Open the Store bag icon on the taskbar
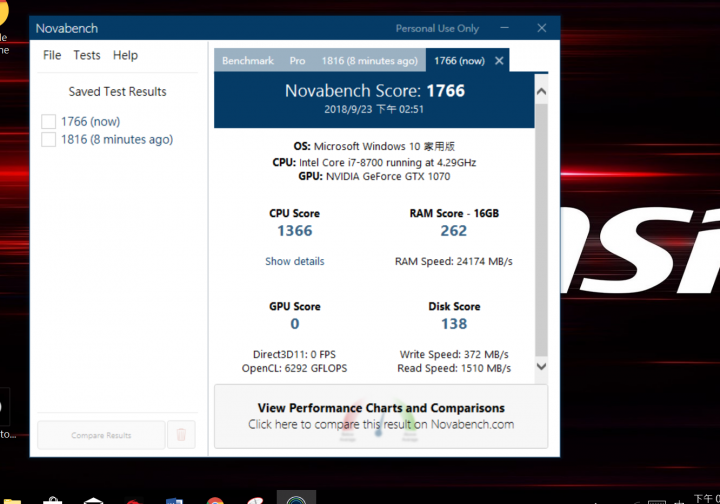The width and height of the screenshot is (720, 504). [x=53, y=500]
